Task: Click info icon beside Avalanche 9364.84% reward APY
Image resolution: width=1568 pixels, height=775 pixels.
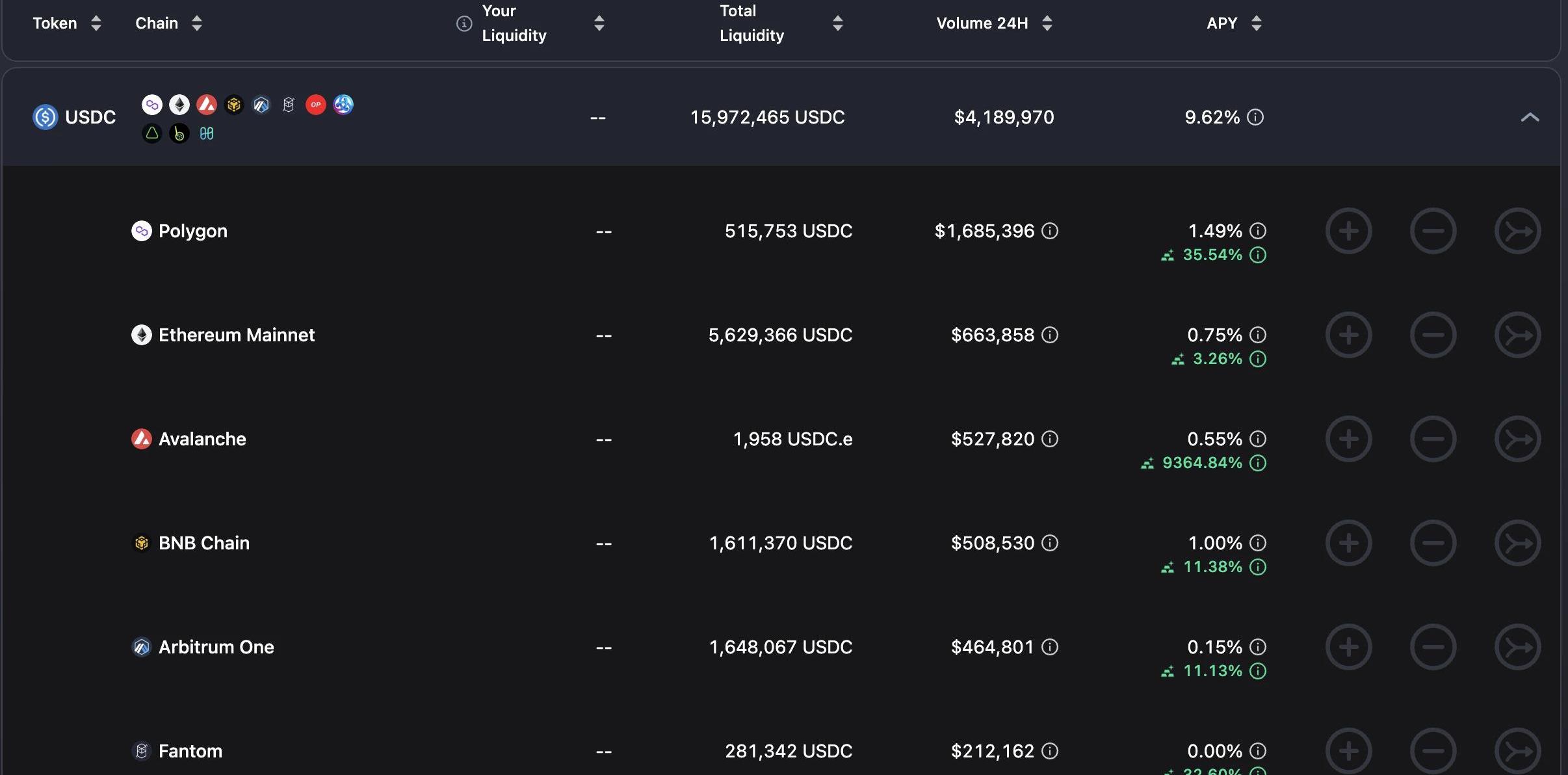Action: [1258, 463]
